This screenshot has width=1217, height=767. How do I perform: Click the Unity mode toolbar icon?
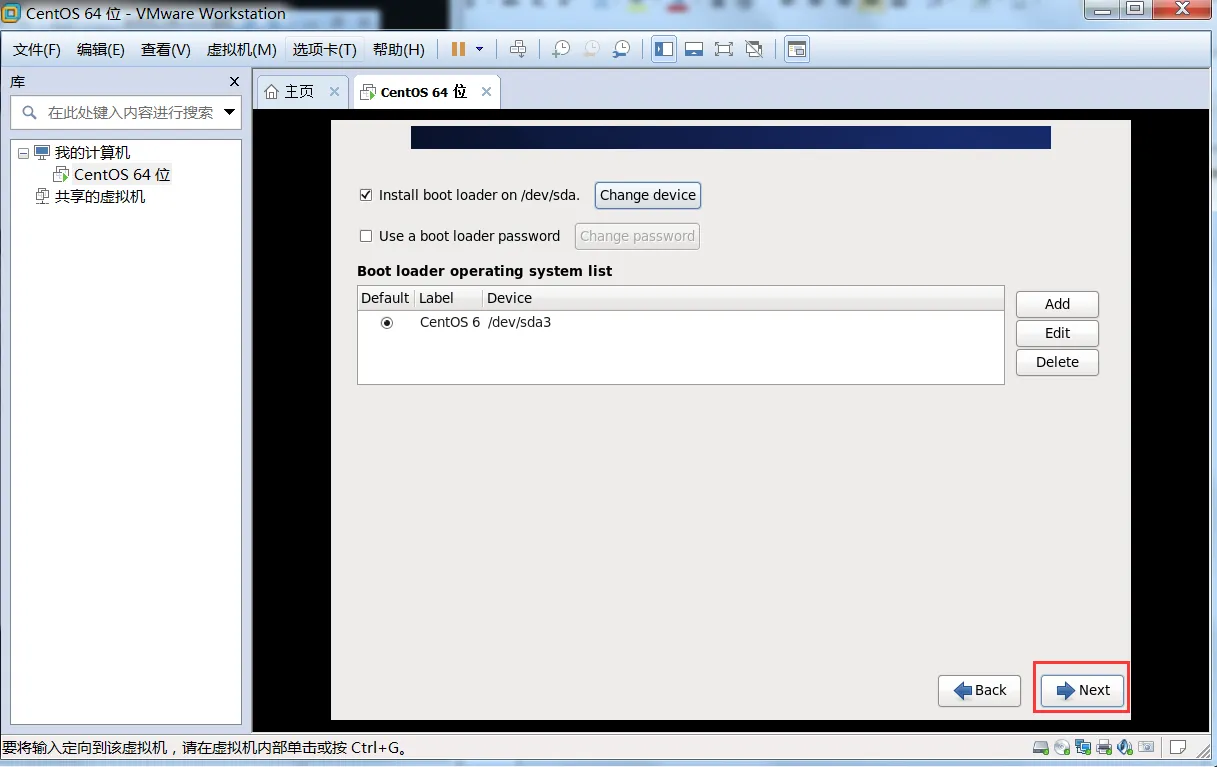click(x=755, y=49)
